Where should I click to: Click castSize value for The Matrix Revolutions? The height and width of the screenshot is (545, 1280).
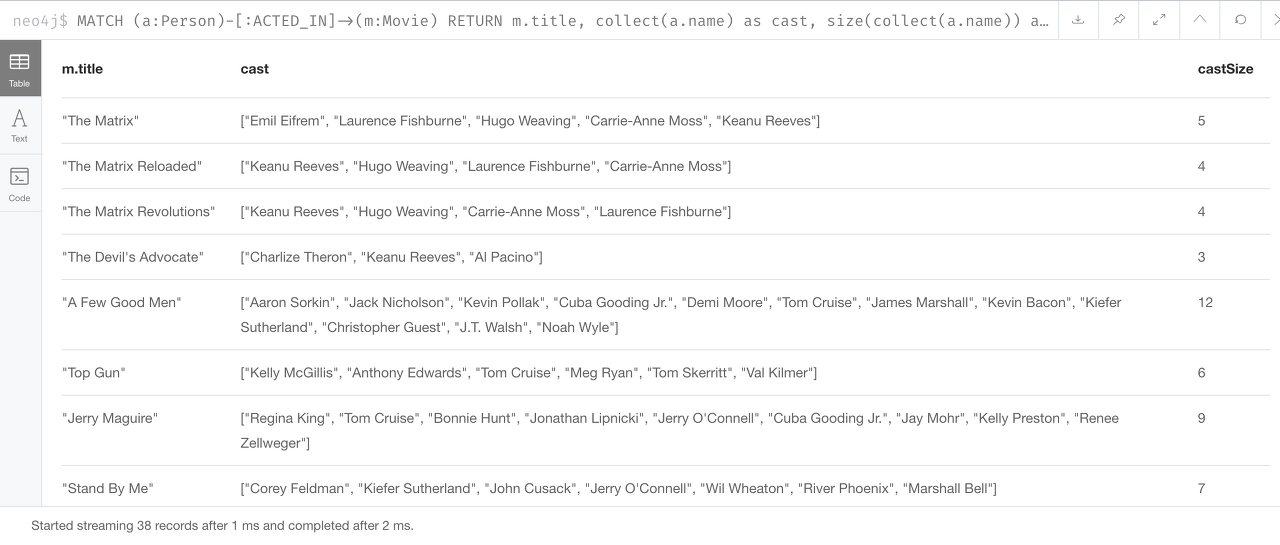(x=1201, y=212)
